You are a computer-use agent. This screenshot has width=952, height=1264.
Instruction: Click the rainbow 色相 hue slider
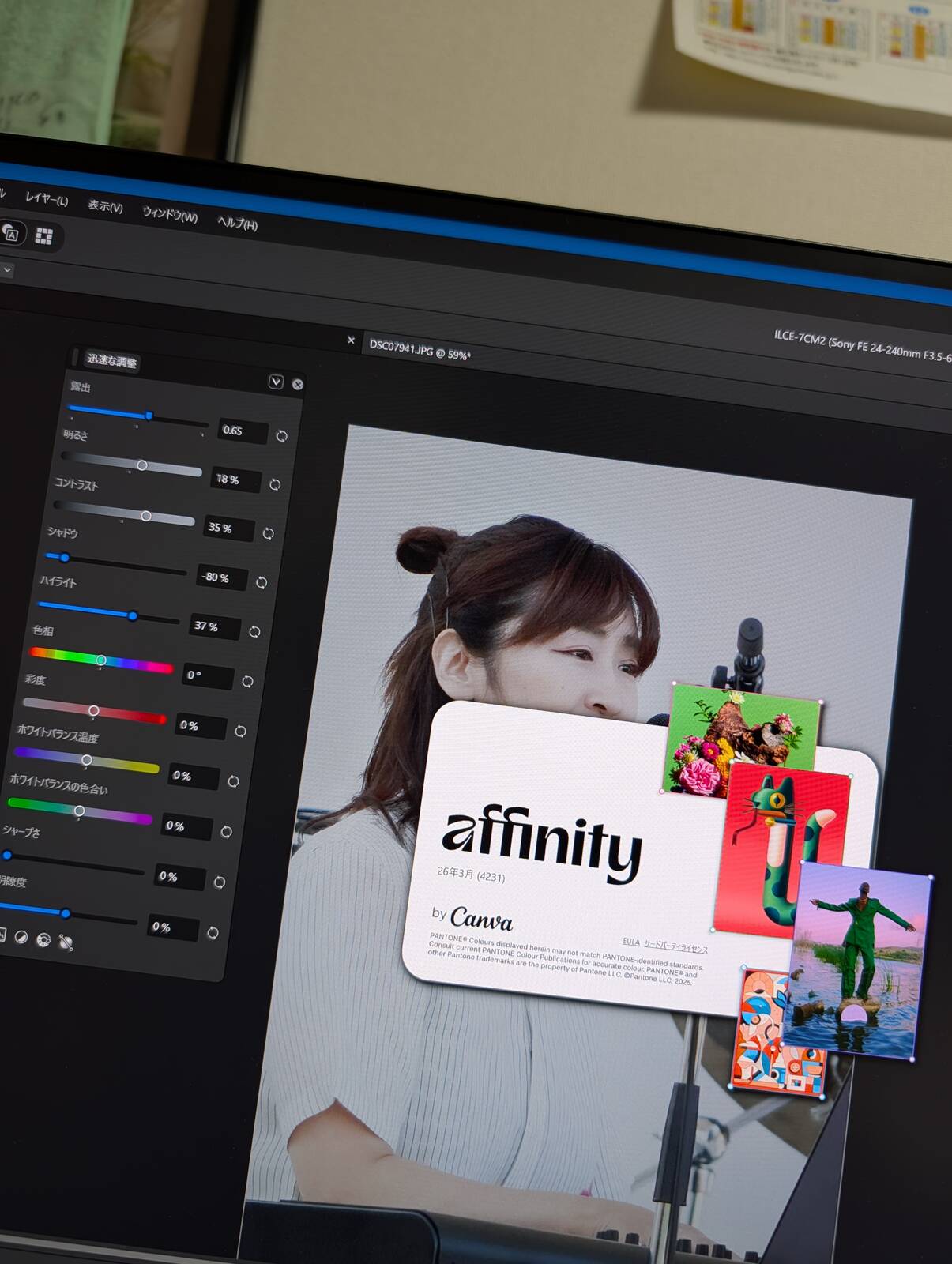click(x=101, y=660)
